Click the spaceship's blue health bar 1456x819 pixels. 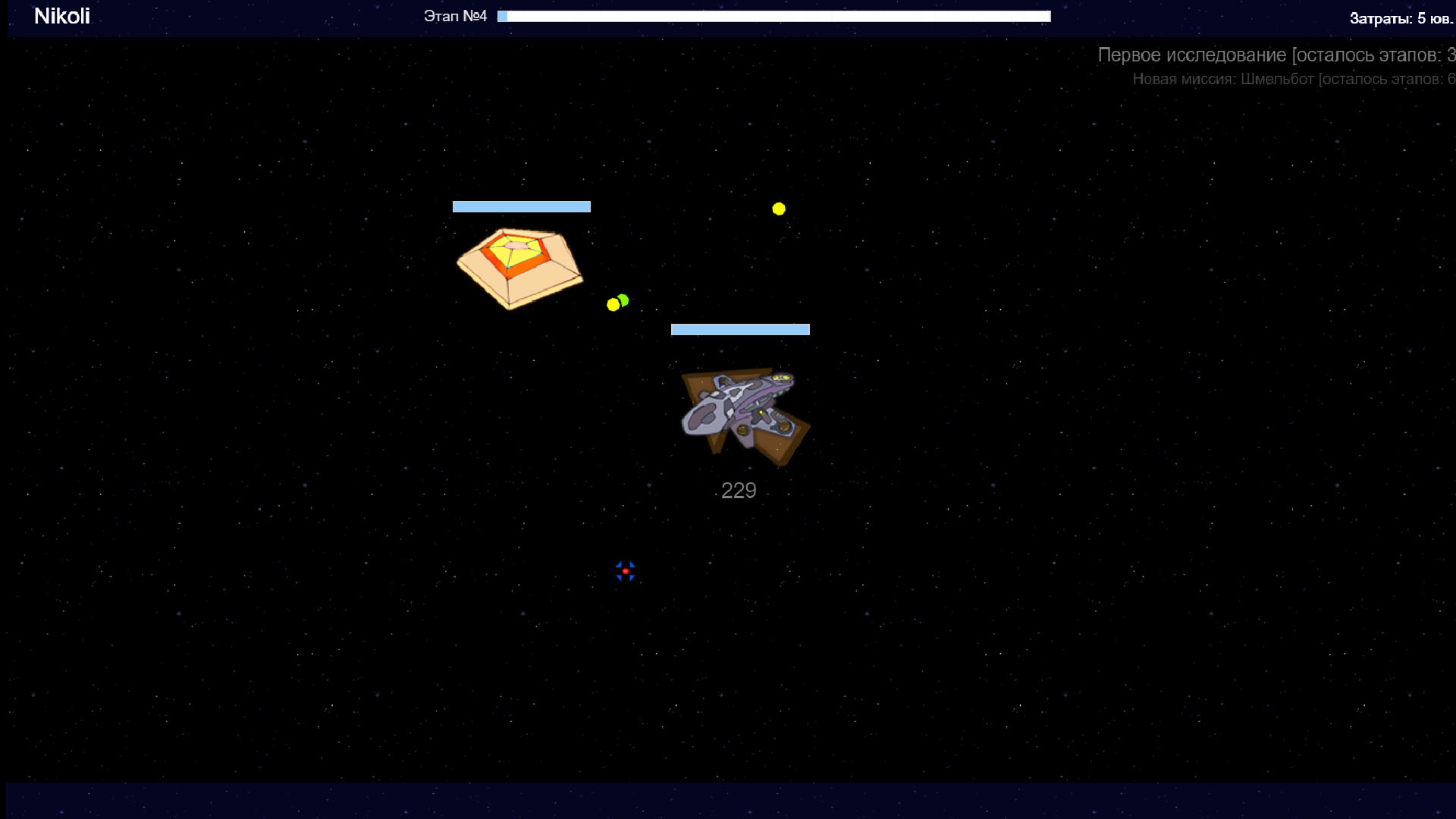(x=739, y=329)
